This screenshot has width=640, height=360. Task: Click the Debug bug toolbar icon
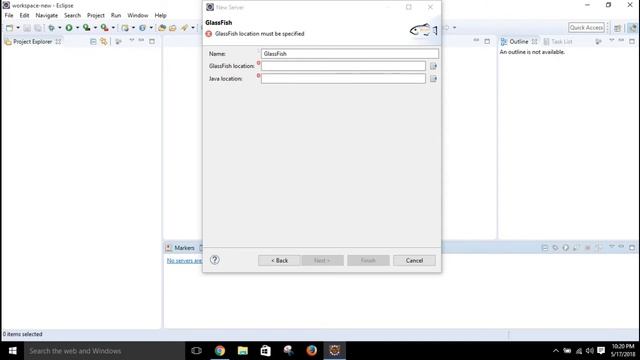(51, 28)
